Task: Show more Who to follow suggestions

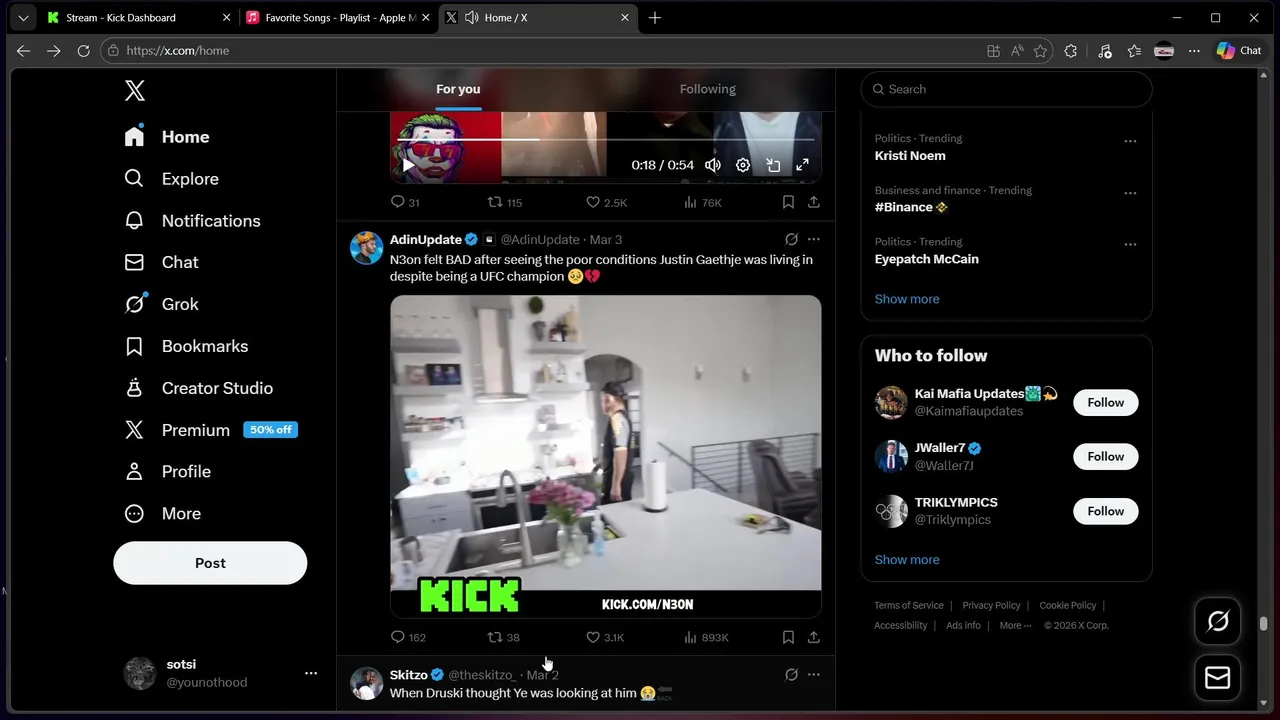Action: [x=907, y=560]
